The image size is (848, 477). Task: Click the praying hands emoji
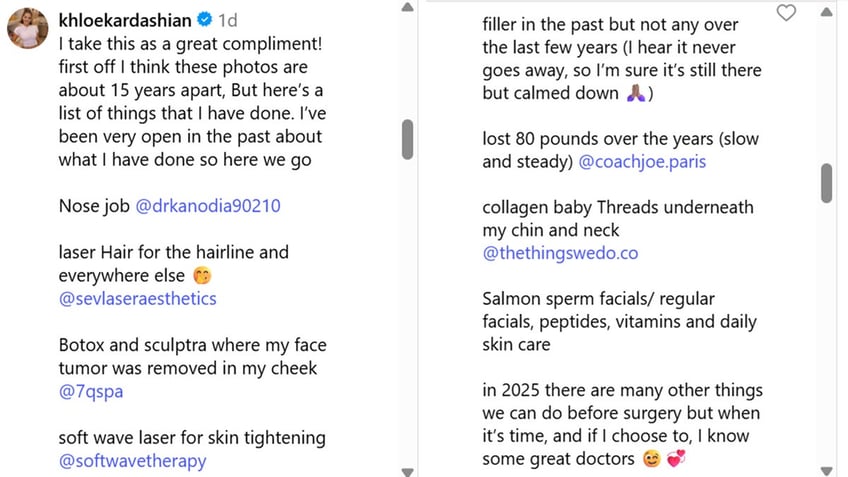tap(636, 93)
